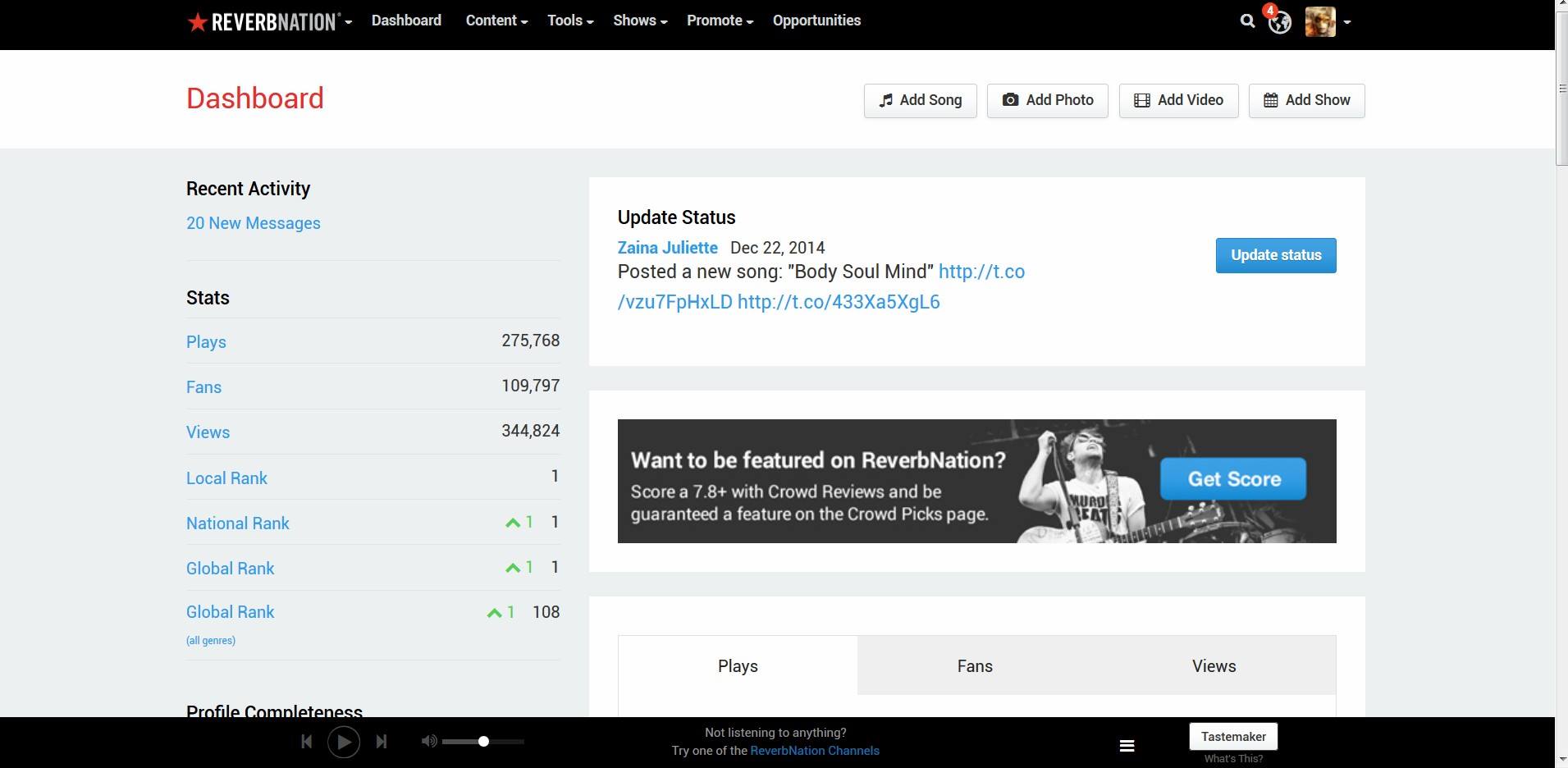Go to Dashboard in top navigation
Viewport: 1568px width, 768px height.
(x=406, y=21)
